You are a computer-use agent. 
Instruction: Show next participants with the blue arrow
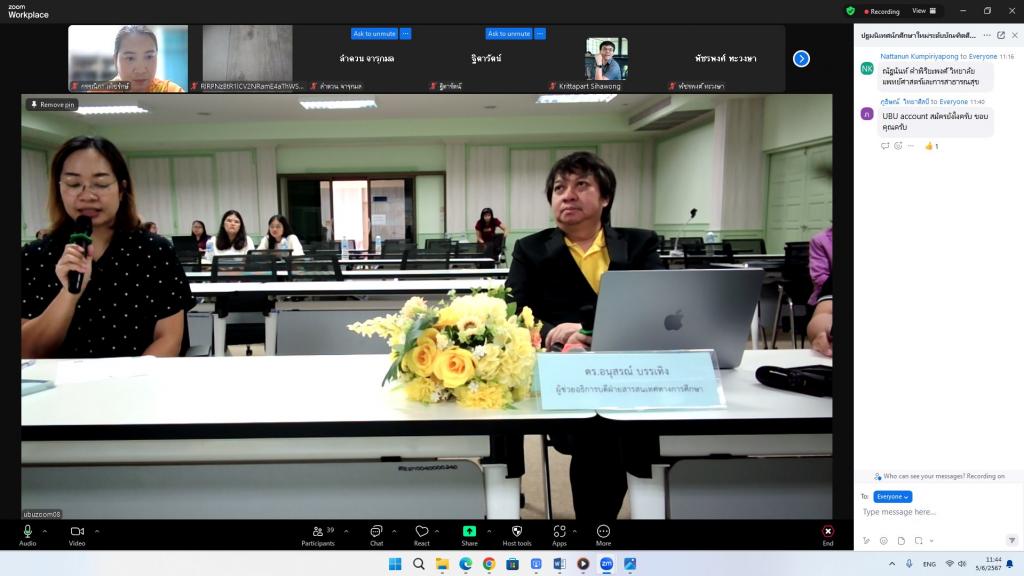(x=801, y=59)
